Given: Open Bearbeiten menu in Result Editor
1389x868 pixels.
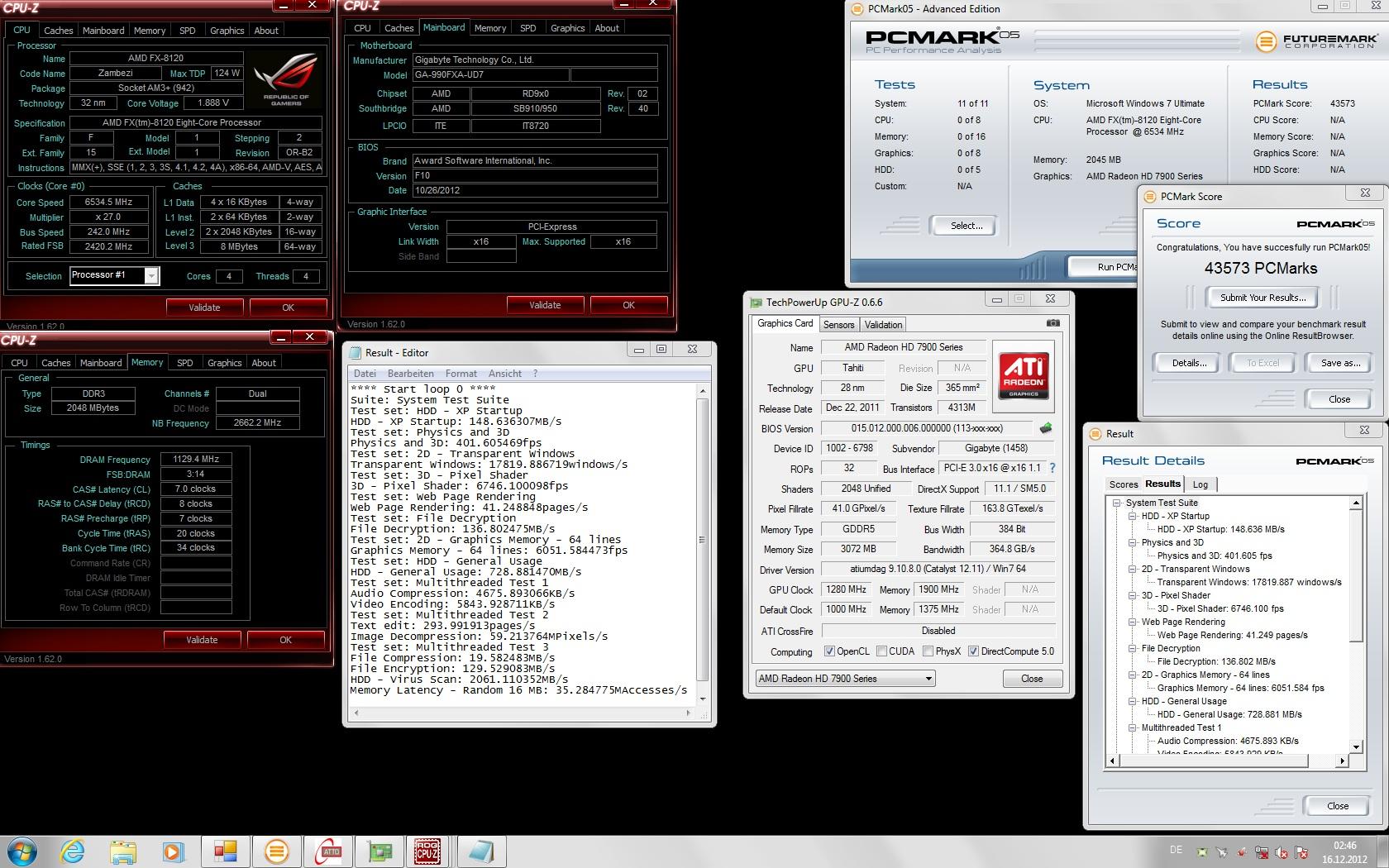Looking at the screenshot, I should point(410,374).
